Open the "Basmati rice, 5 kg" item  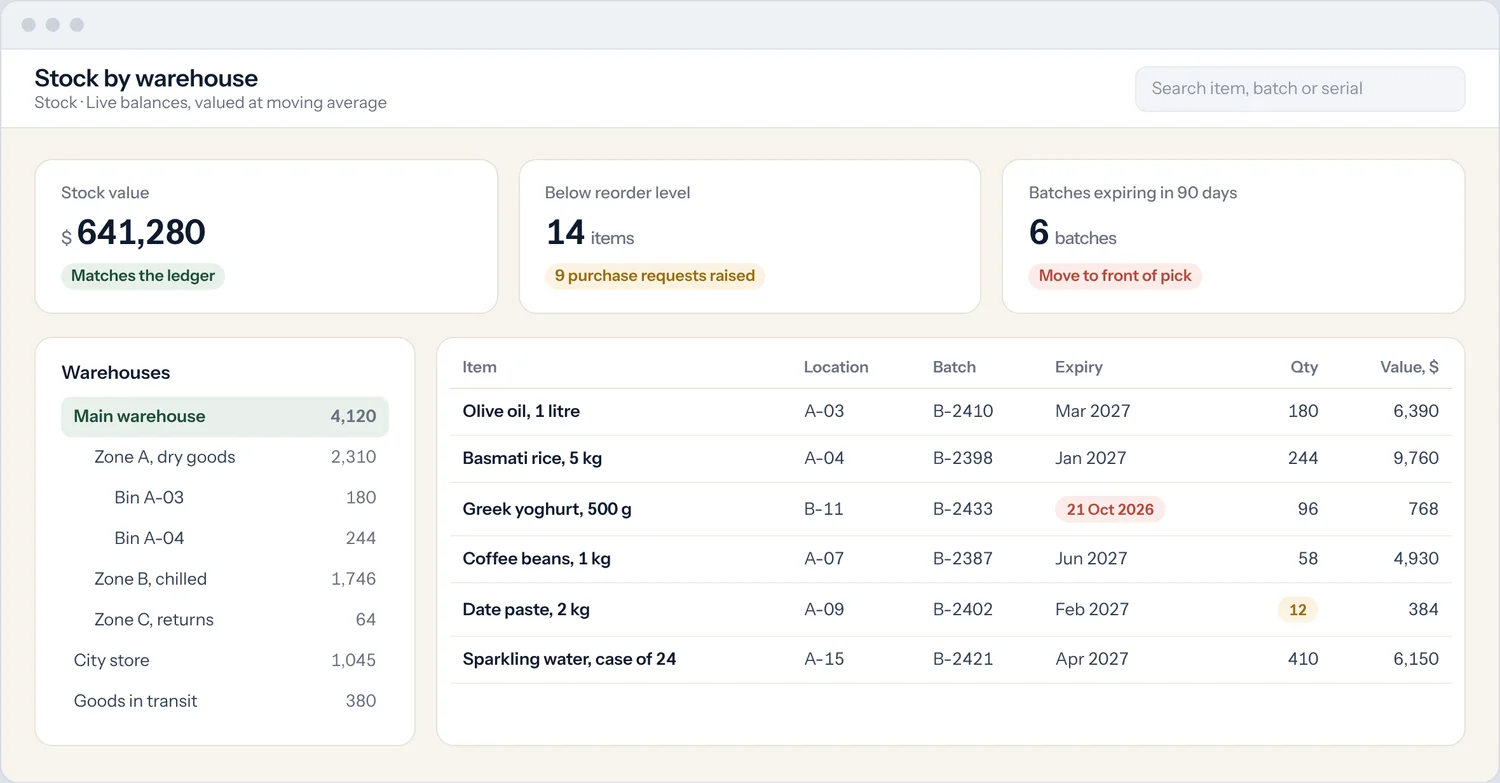pos(532,458)
